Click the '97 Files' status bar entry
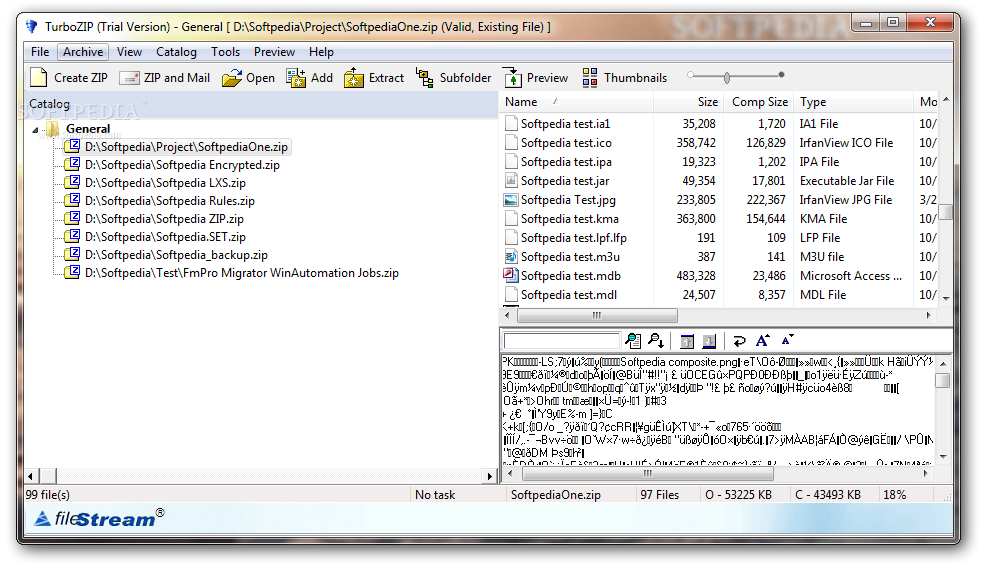The image size is (981, 565). coord(659,495)
